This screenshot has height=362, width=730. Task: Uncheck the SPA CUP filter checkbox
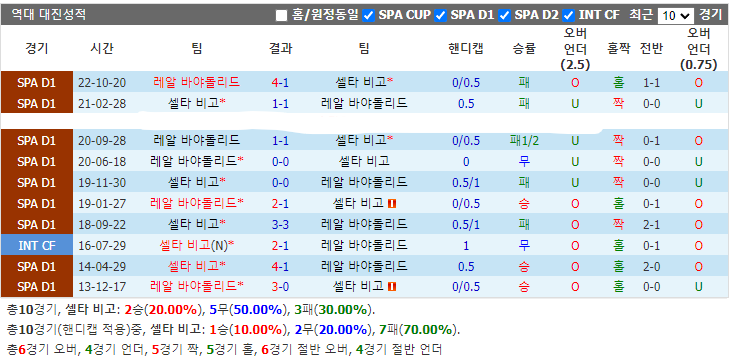pos(368,15)
